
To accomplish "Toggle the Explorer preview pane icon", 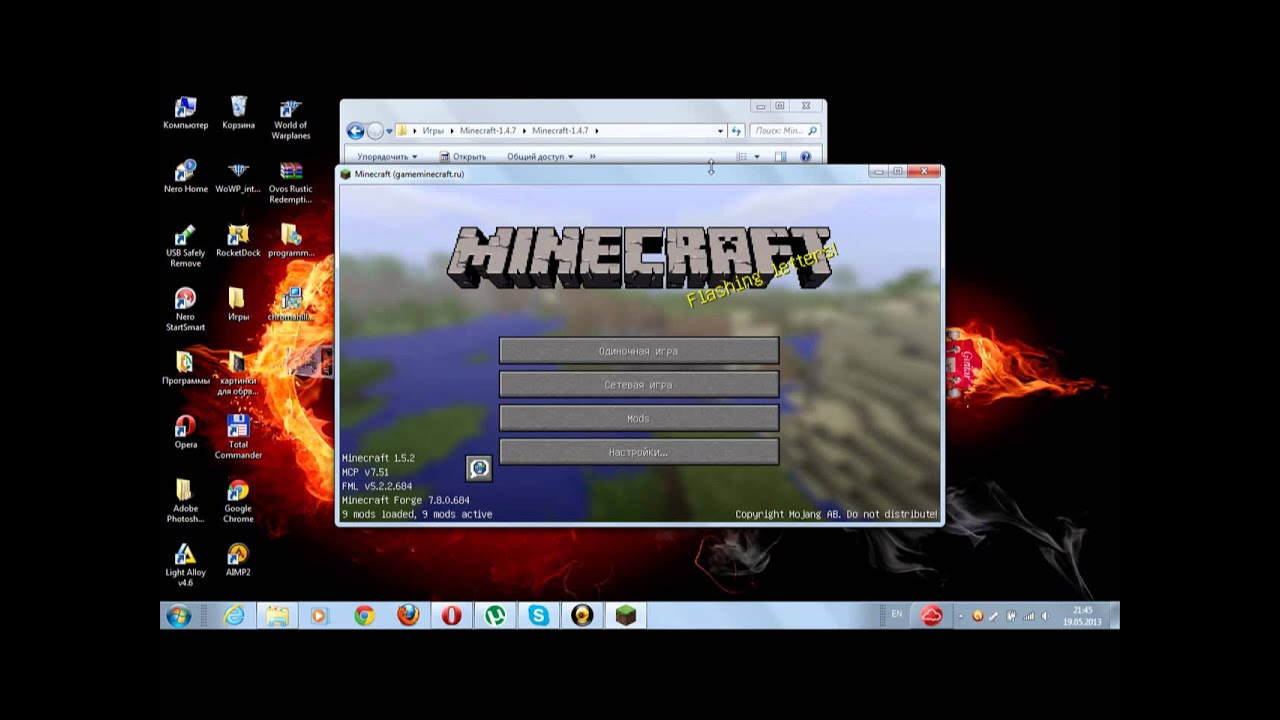I will 780,157.
